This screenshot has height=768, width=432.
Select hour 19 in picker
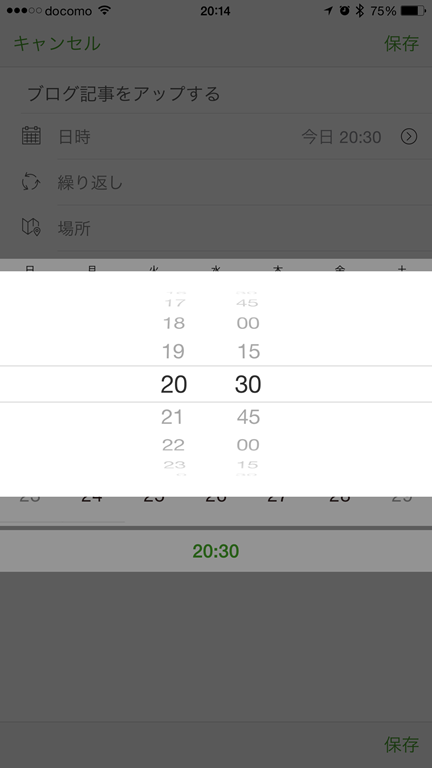[173, 351]
